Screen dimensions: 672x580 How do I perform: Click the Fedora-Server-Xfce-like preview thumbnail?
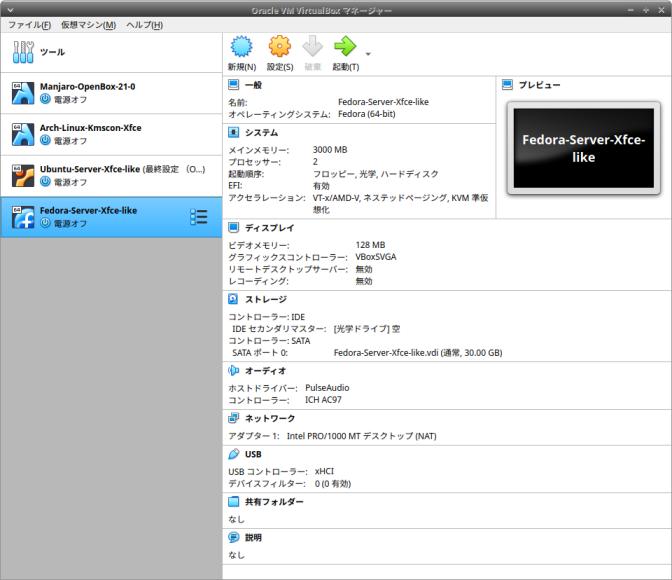pos(584,148)
